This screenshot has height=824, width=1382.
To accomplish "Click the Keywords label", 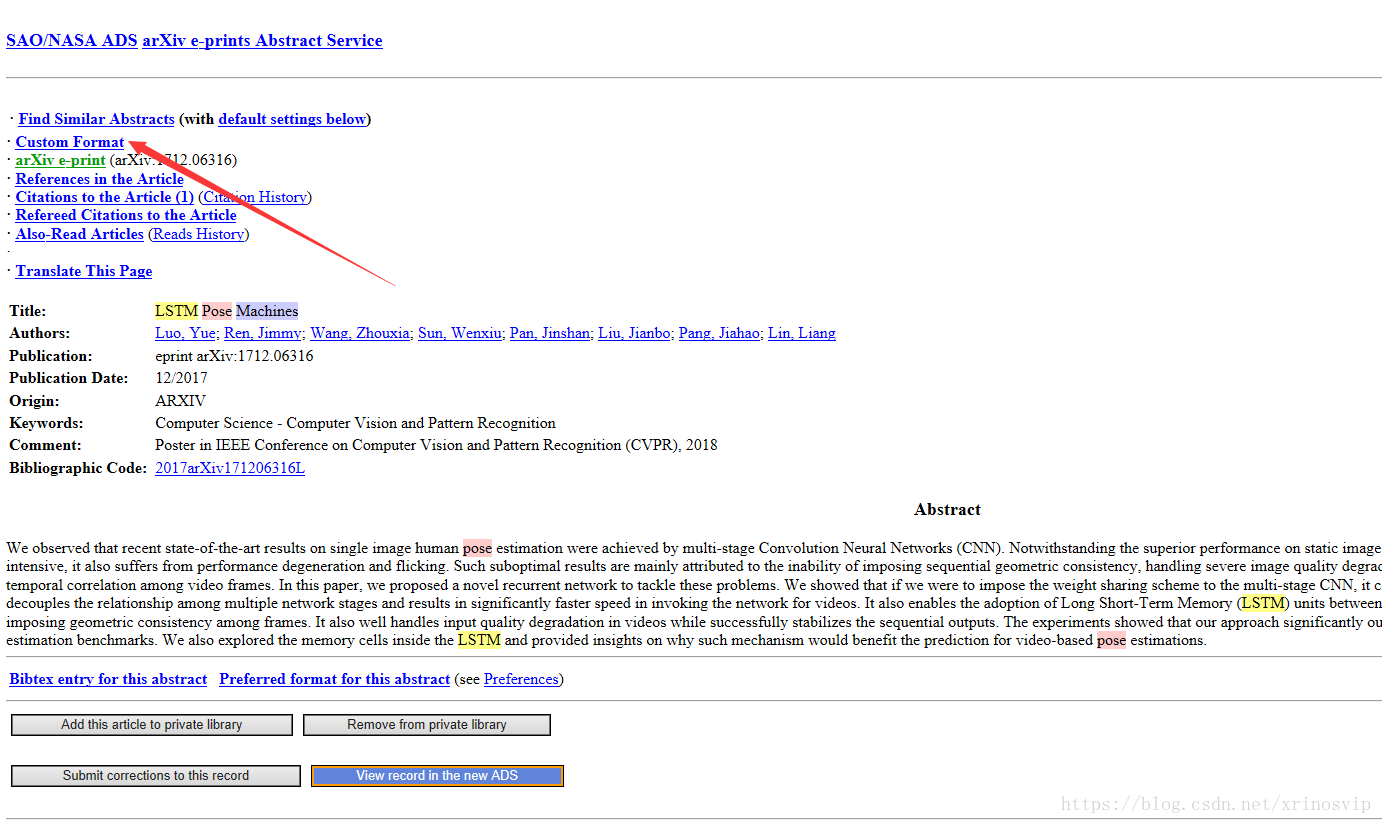I will [x=46, y=423].
